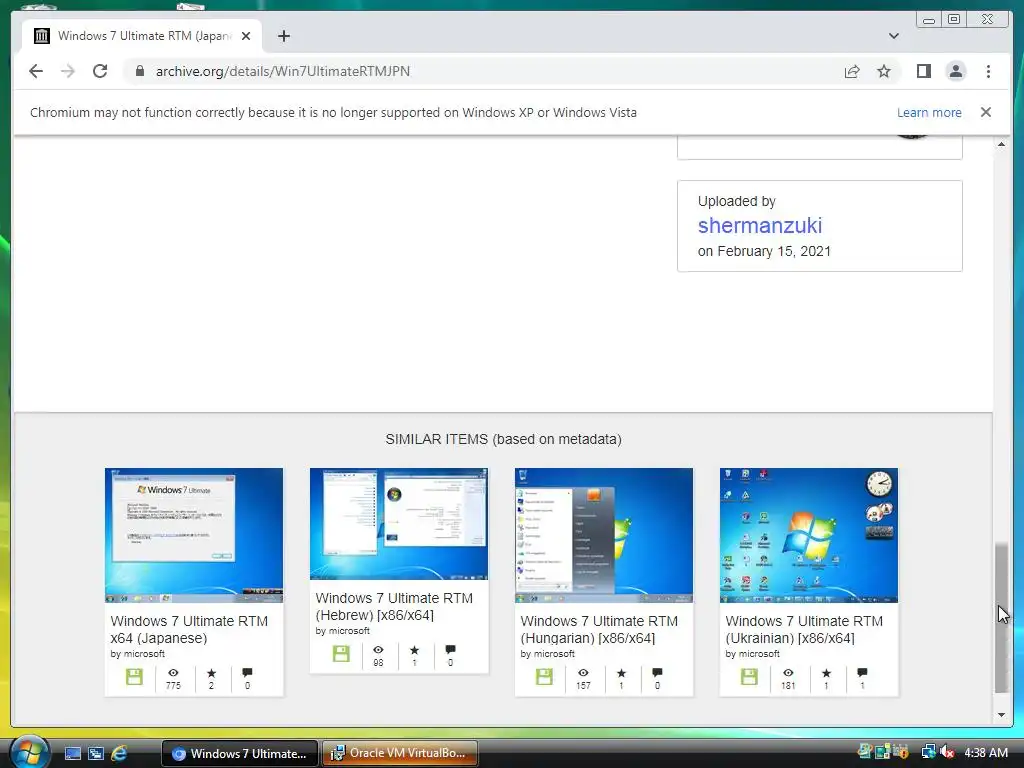
Task: Click the 4:38 AM clock
Action: [985, 752]
